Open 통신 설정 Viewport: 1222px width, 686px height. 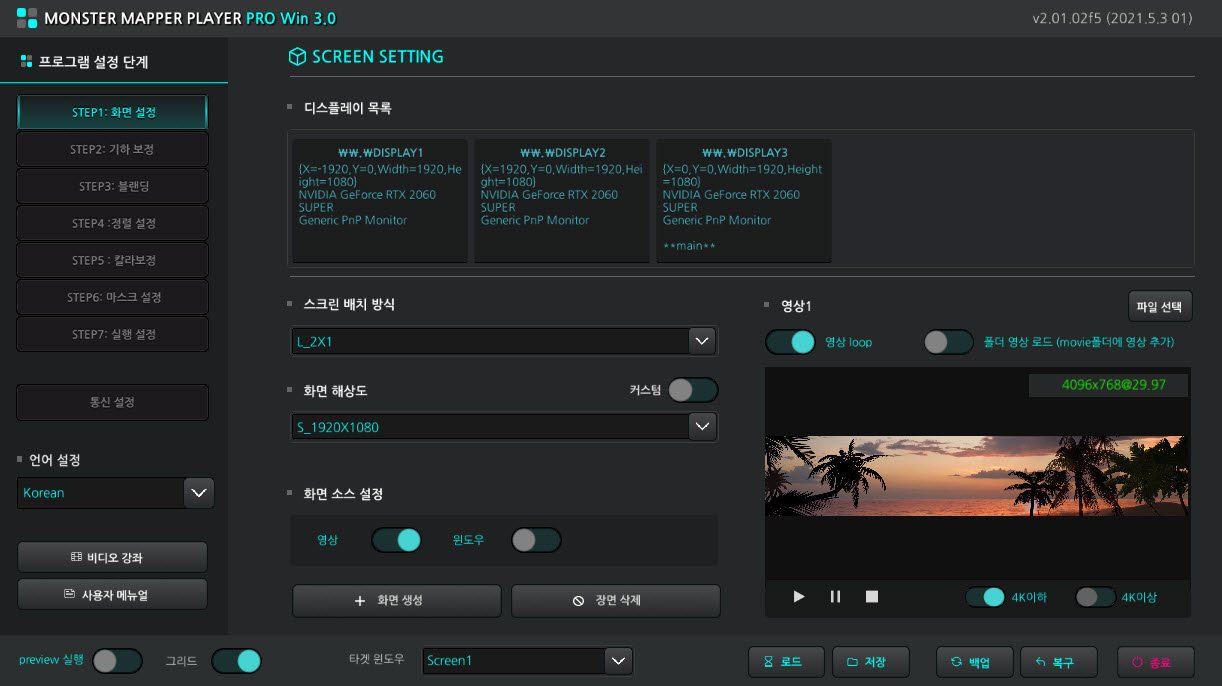tap(113, 402)
